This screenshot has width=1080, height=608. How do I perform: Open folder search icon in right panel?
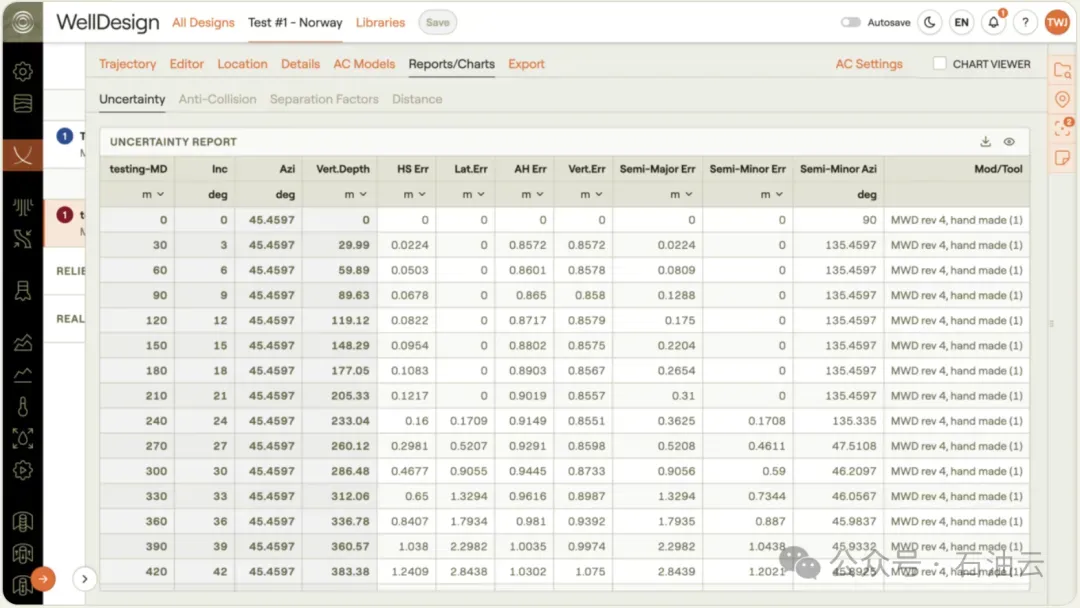[1063, 70]
